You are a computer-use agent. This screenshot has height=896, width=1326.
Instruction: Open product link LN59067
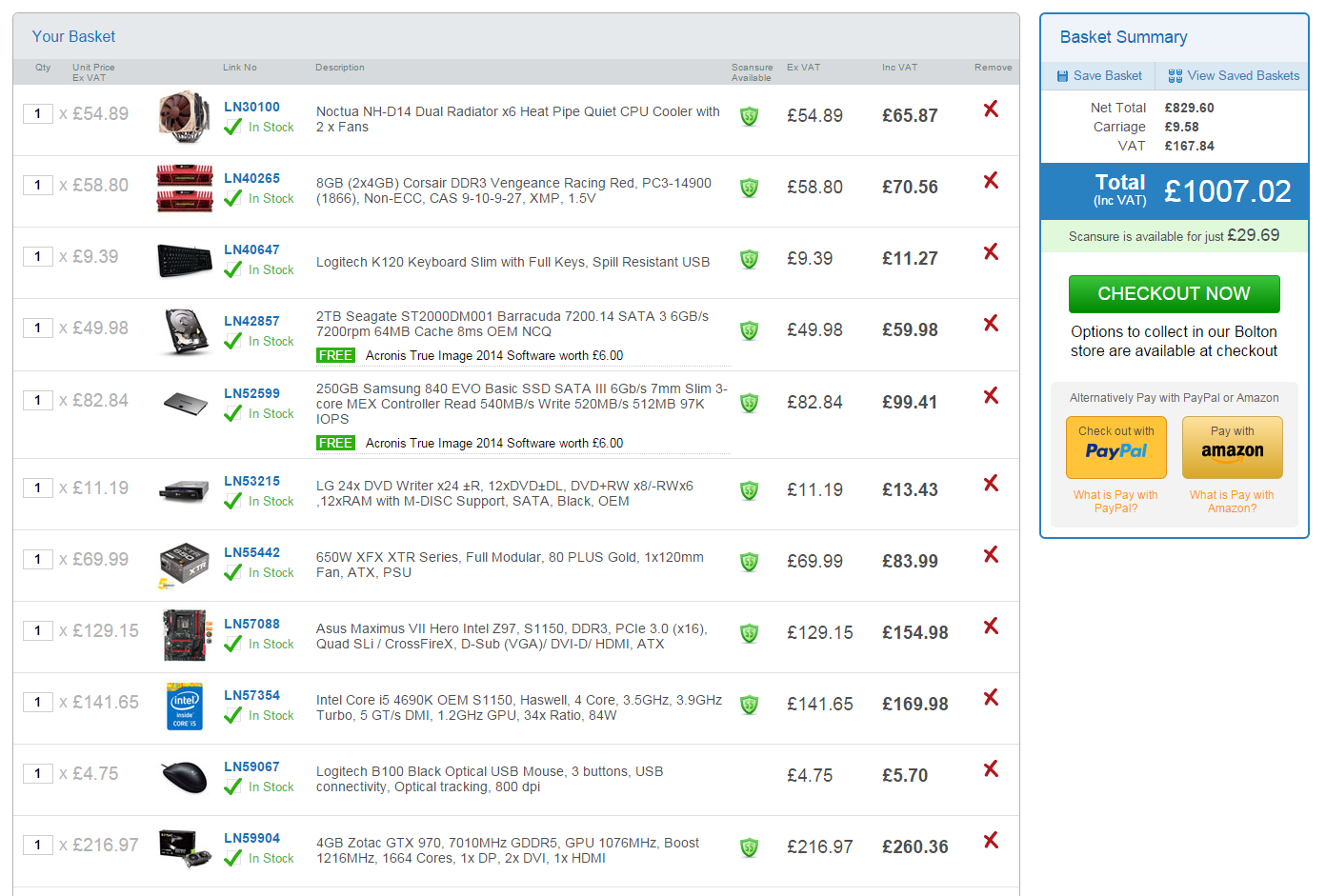(252, 767)
